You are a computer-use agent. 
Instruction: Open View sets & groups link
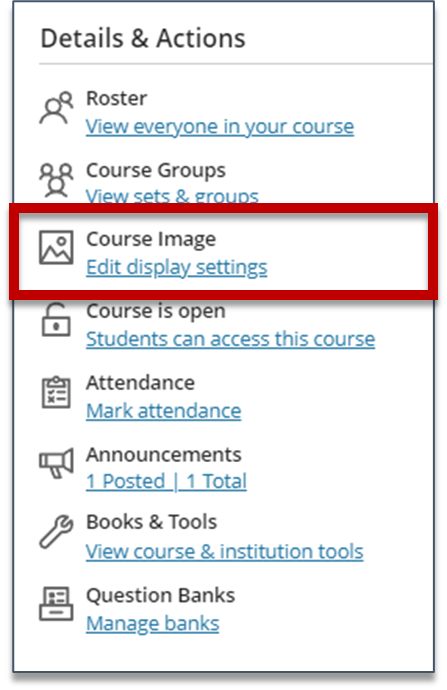pyautogui.click(x=172, y=196)
